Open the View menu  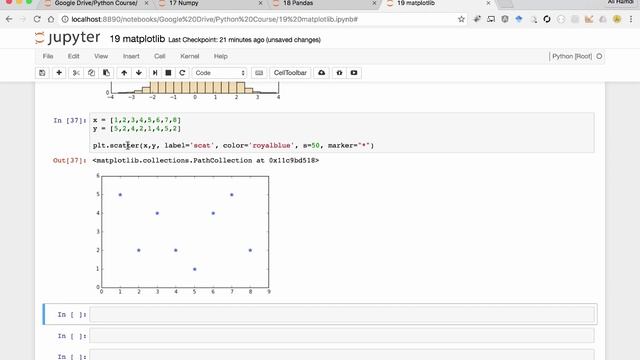click(x=101, y=56)
